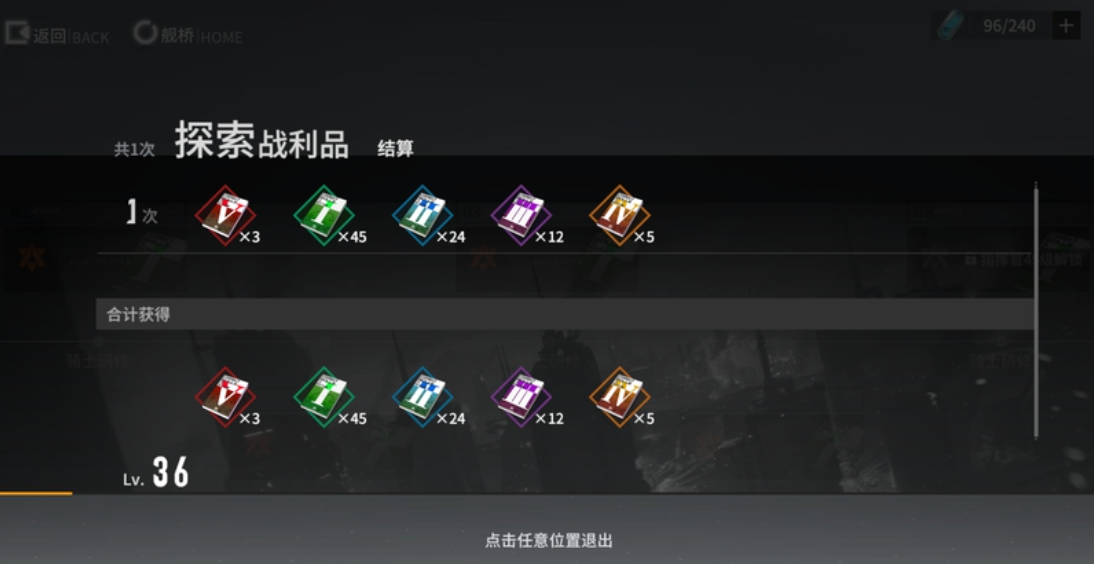Screen dimensions: 1094x564
Task: Click the blue II book in first row
Action: click(x=422, y=215)
